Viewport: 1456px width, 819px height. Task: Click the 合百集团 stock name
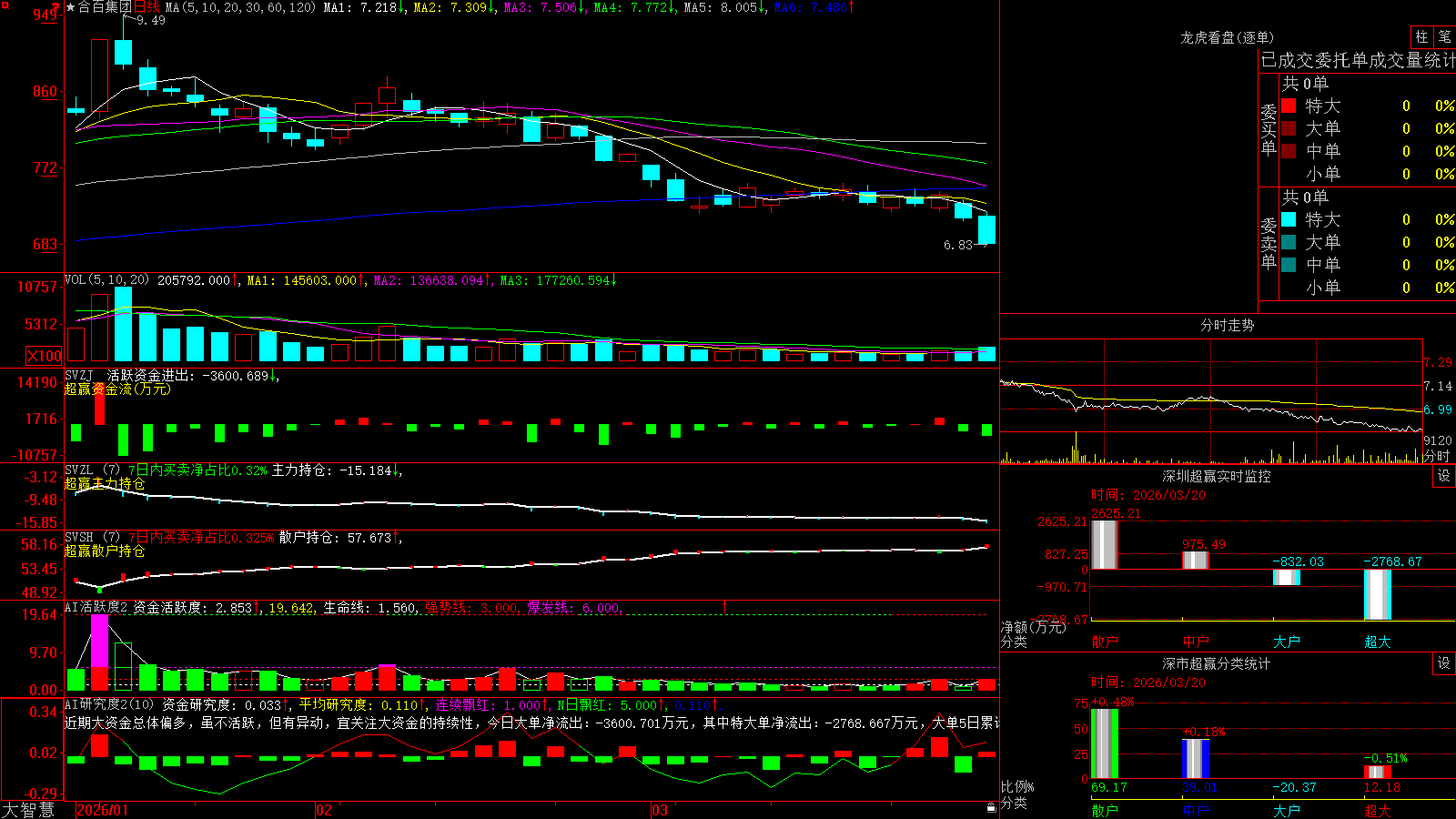[x=105, y=7]
